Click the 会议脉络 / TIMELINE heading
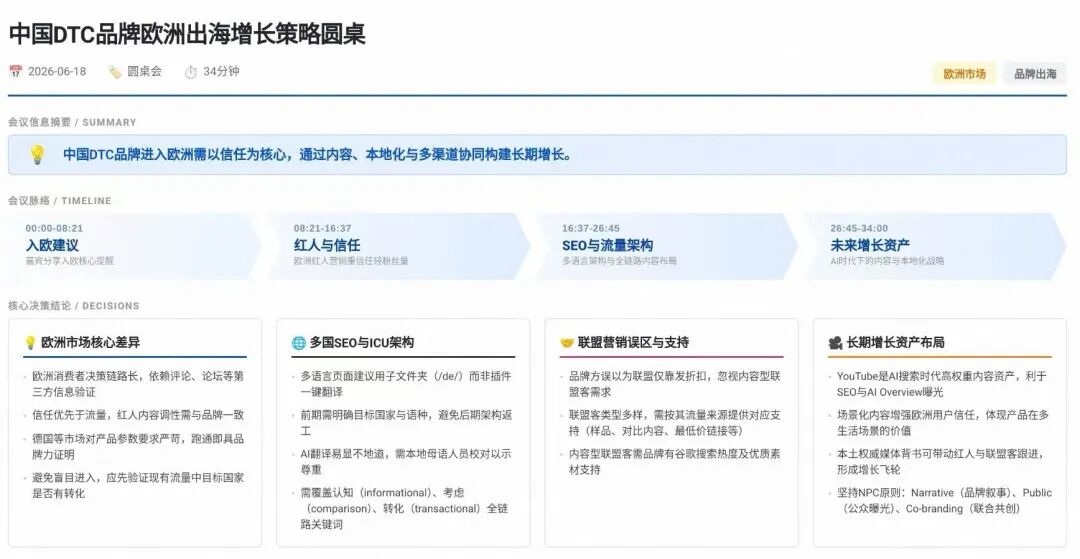Image resolution: width=1080 pixels, height=559 pixels. click(60, 200)
